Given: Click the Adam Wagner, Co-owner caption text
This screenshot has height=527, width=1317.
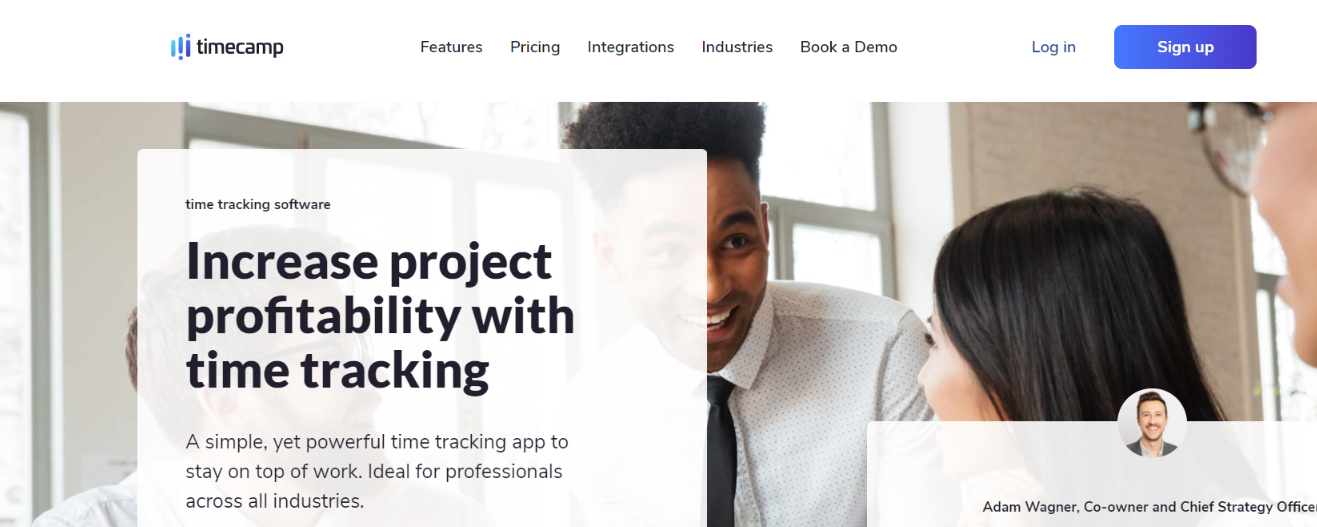Looking at the screenshot, I should 1150,507.
